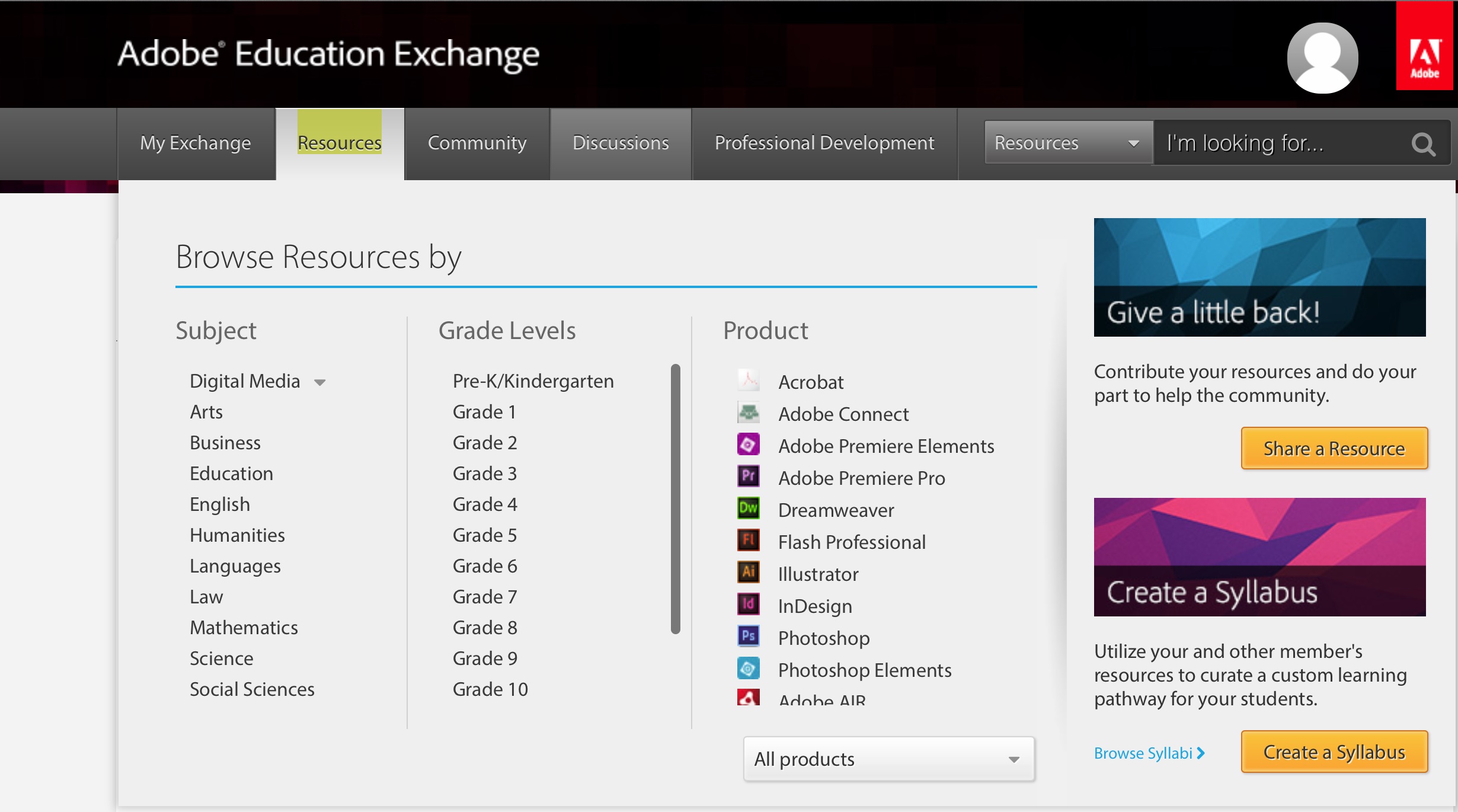The height and width of the screenshot is (812, 1458).
Task: Click the search magnifier icon
Action: [1423, 143]
